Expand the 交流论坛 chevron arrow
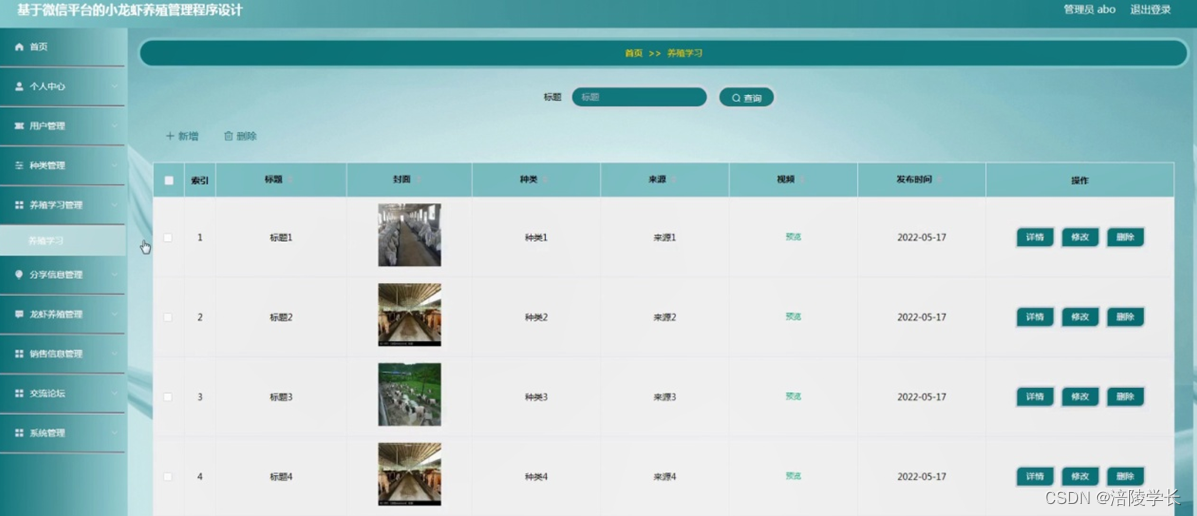 [115, 393]
